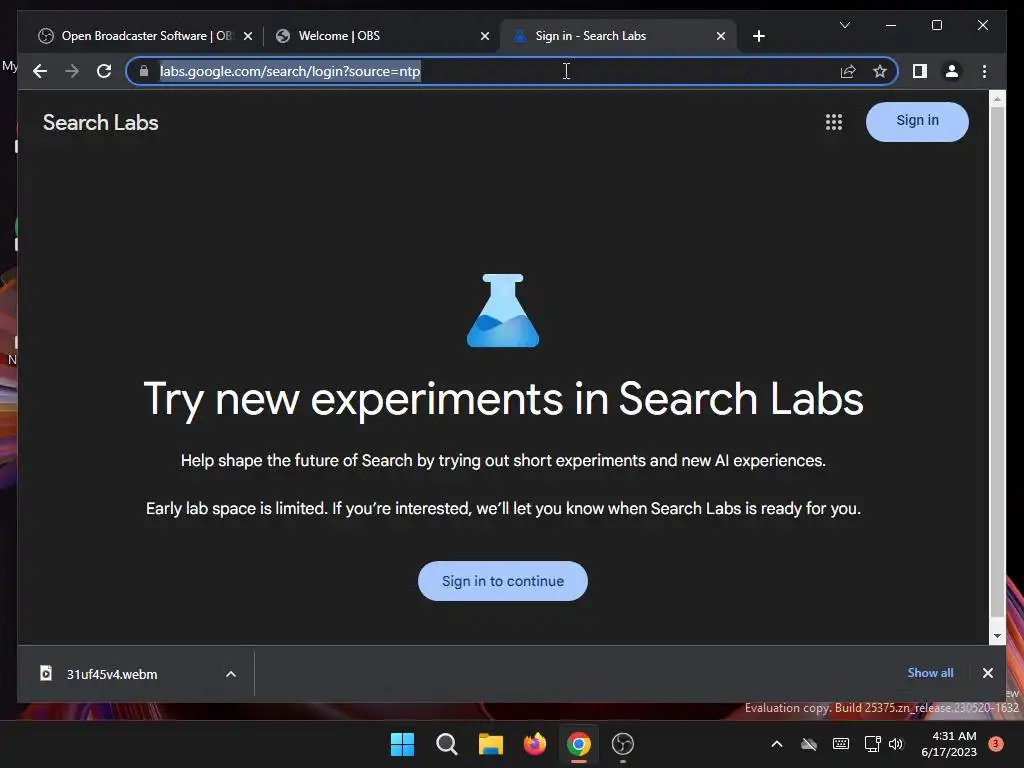
Task: Open the volume control tray icon
Action: [896, 744]
